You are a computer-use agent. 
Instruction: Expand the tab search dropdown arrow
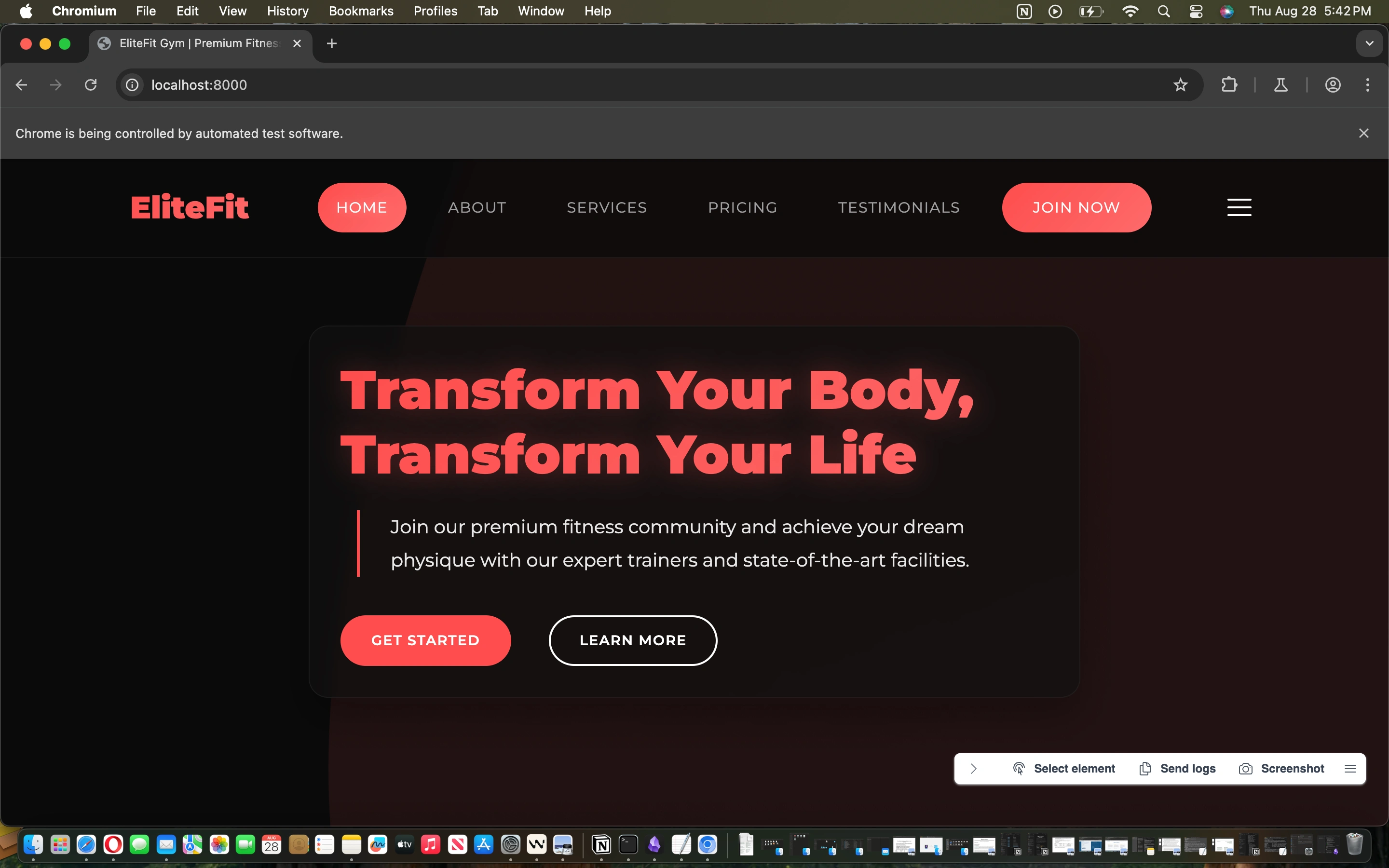click(x=1369, y=43)
